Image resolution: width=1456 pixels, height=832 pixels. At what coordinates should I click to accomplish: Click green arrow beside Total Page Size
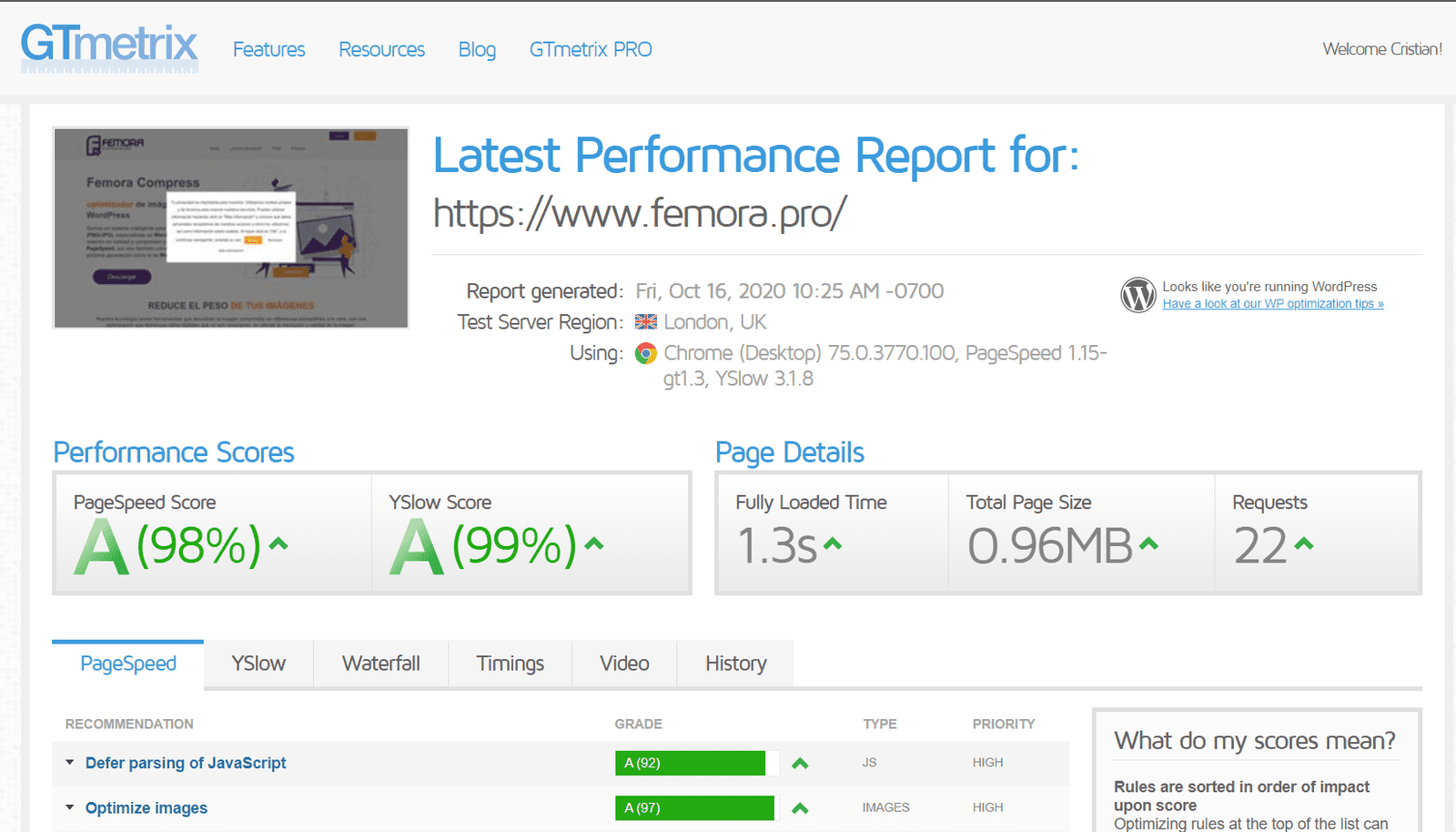coord(1148,544)
